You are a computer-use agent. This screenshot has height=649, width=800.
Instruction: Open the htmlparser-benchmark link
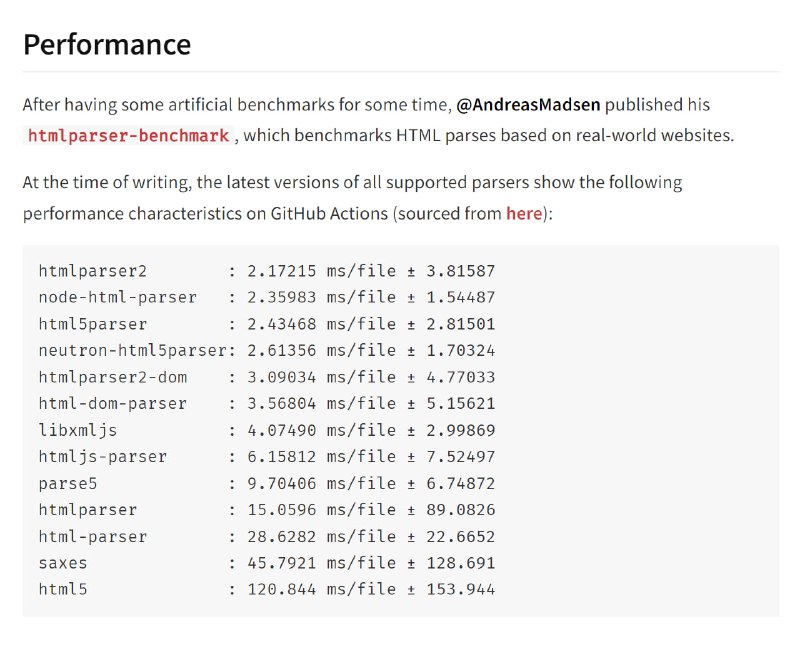[128, 136]
